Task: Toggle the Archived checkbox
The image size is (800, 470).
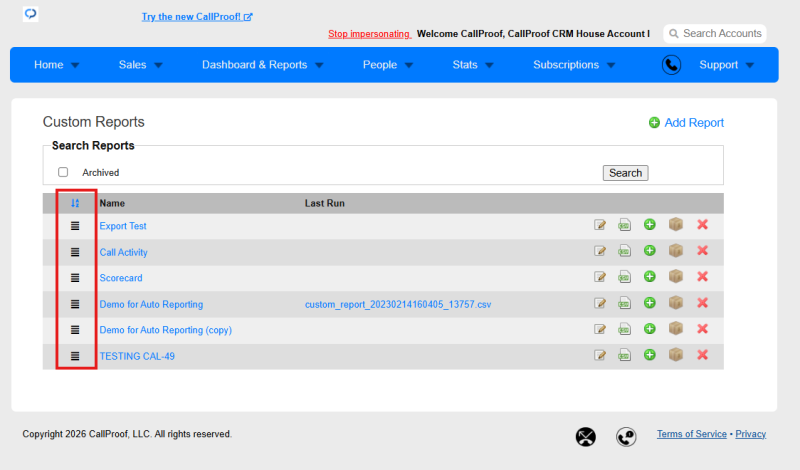Action: (63, 172)
